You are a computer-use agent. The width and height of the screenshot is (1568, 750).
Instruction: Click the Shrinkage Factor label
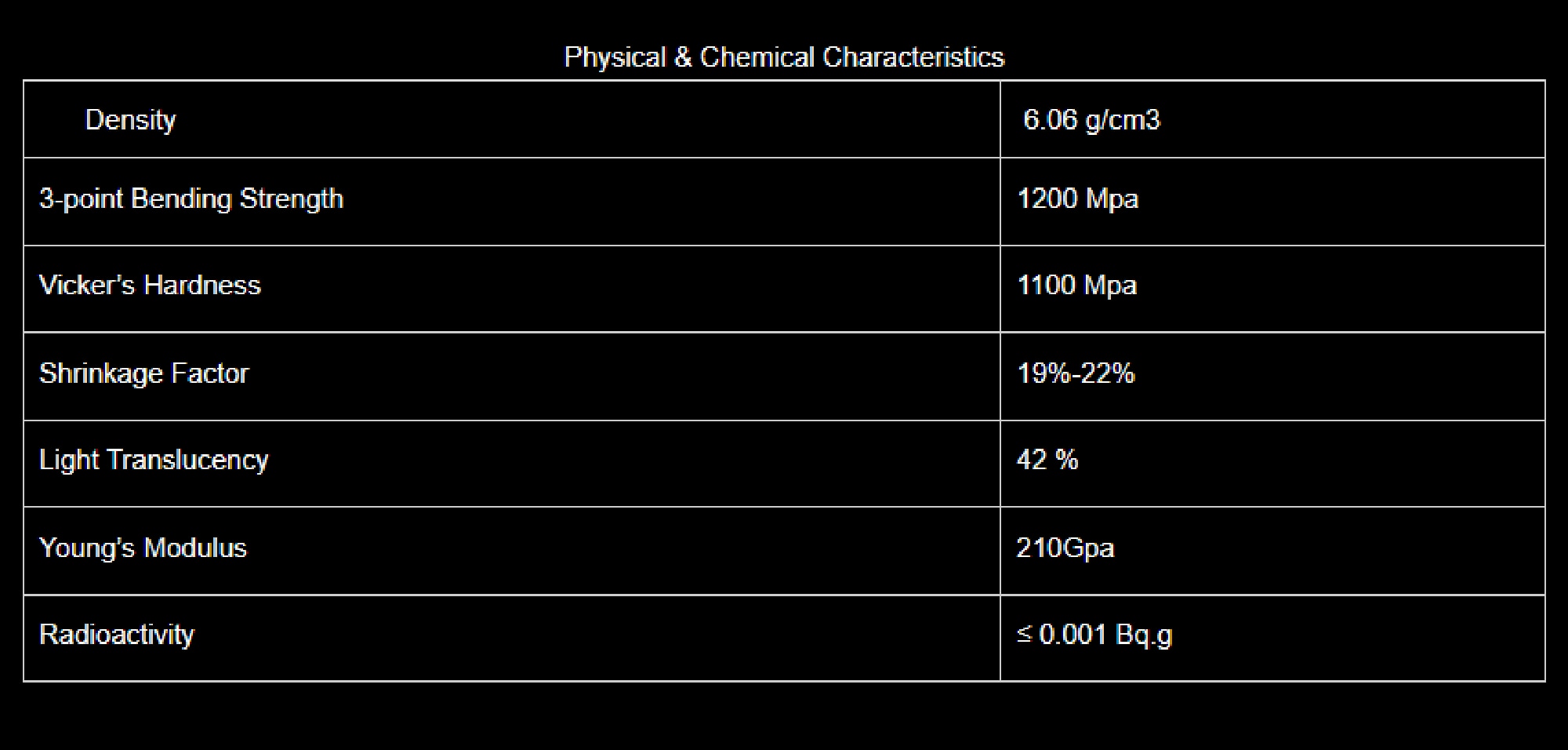pyautogui.click(x=143, y=373)
